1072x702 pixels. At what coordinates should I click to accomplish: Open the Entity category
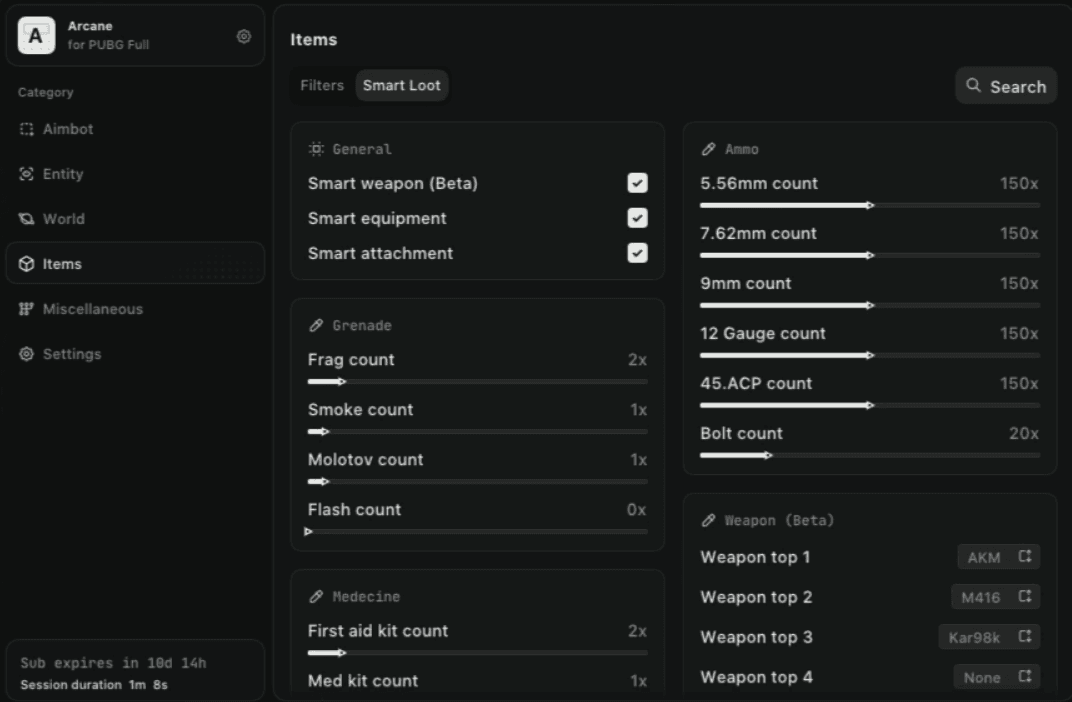[x=135, y=174]
